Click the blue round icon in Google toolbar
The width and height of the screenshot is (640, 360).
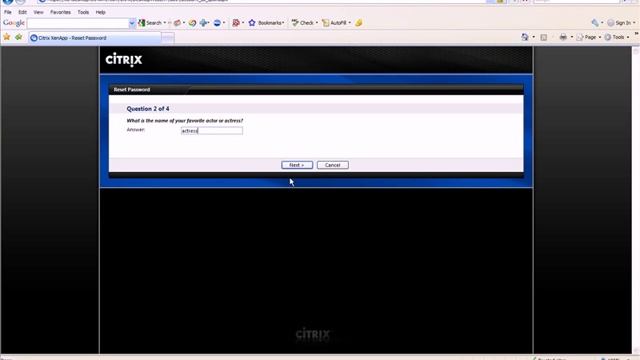click(217, 23)
